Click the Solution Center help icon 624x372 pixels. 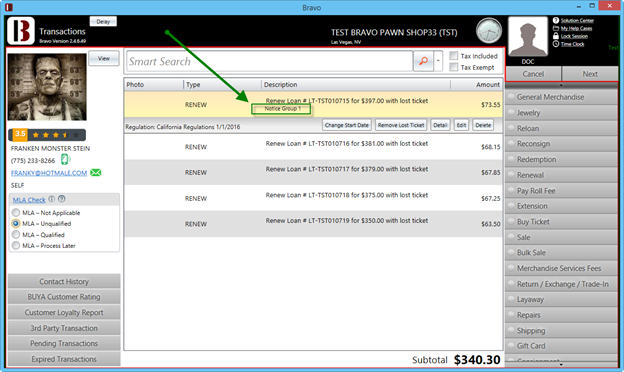click(x=556, y=20)
